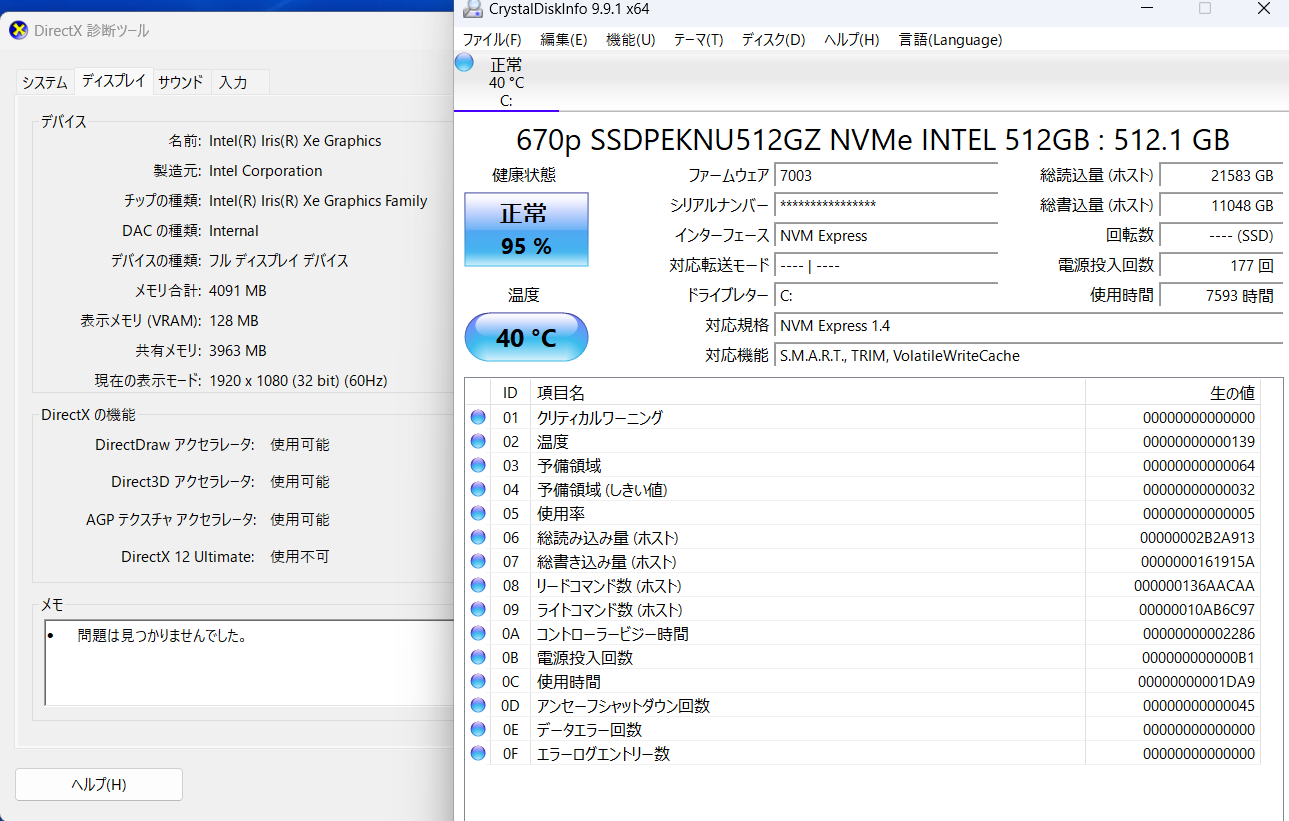Click the ヘルプ(H) button in DirectX tool
The width and height of the screenshot is (1289, 821).
[x=99, y=784]
